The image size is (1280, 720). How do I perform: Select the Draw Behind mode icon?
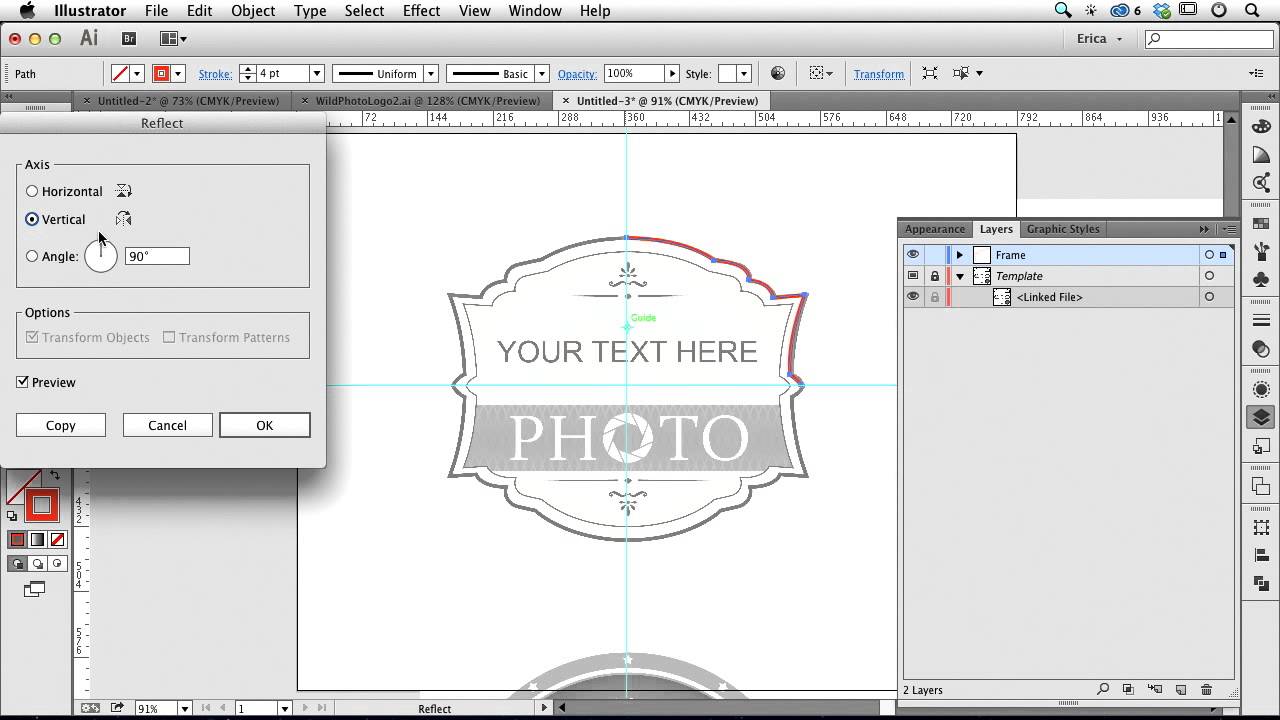tap(37, 564)
